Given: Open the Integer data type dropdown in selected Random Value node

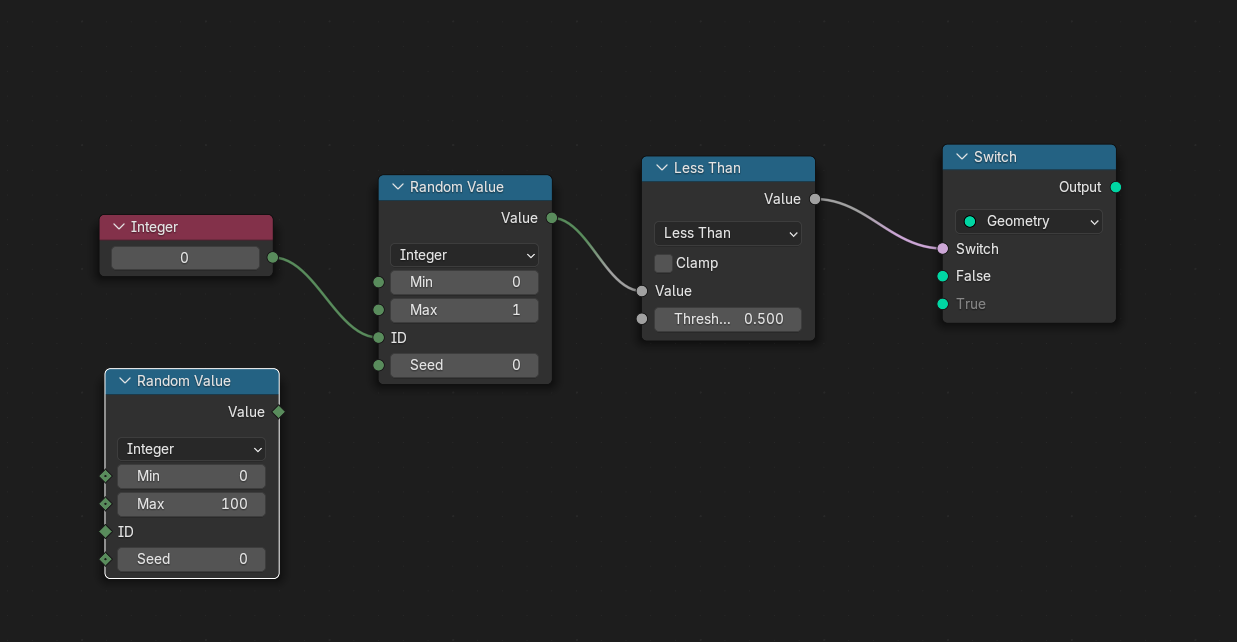Looking at the screenshot, I should tap(191, 449).
